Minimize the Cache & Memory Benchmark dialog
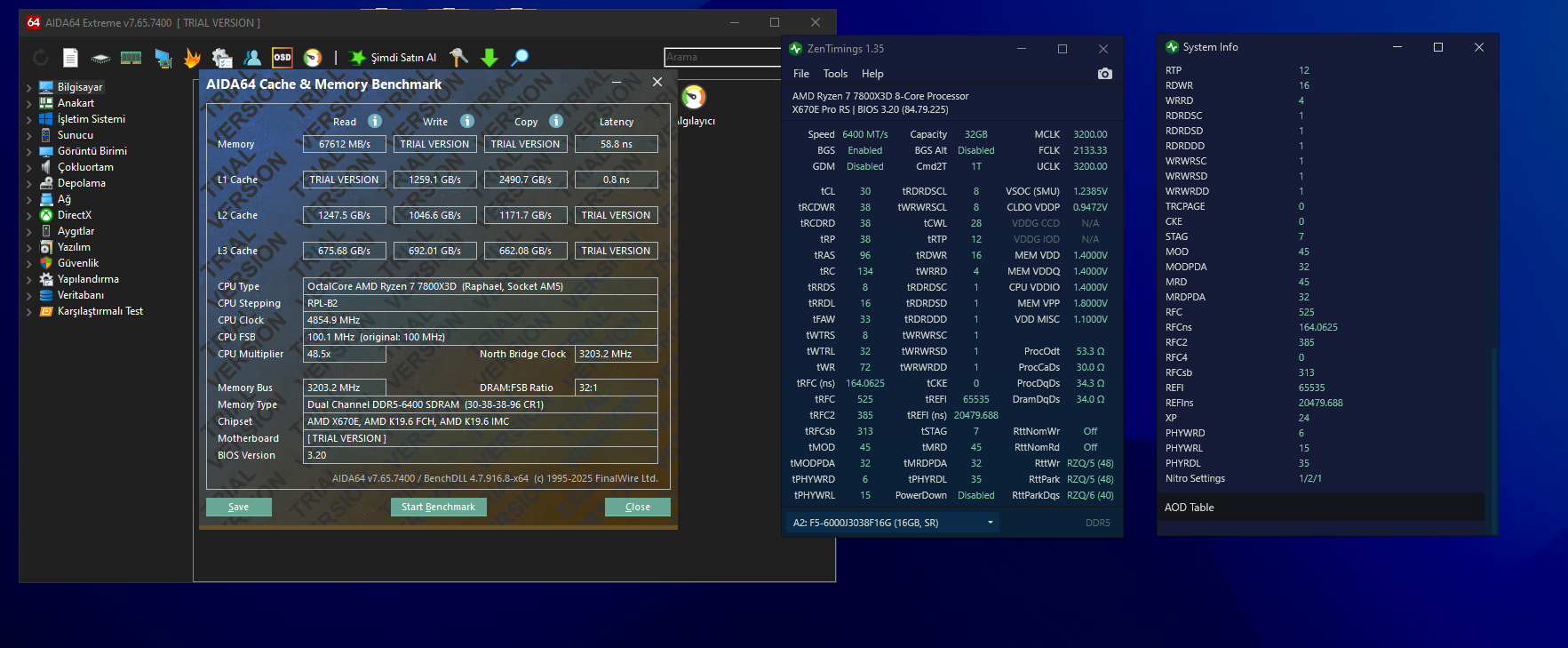 click(x=617, y=82)
